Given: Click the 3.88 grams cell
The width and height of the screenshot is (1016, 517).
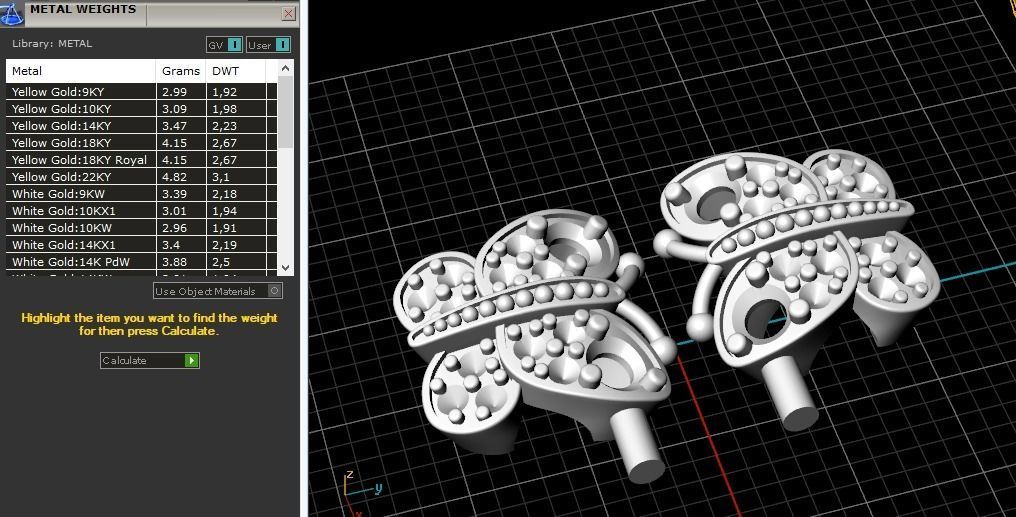Looking at the screenshot, I should (x=181, y=262).
